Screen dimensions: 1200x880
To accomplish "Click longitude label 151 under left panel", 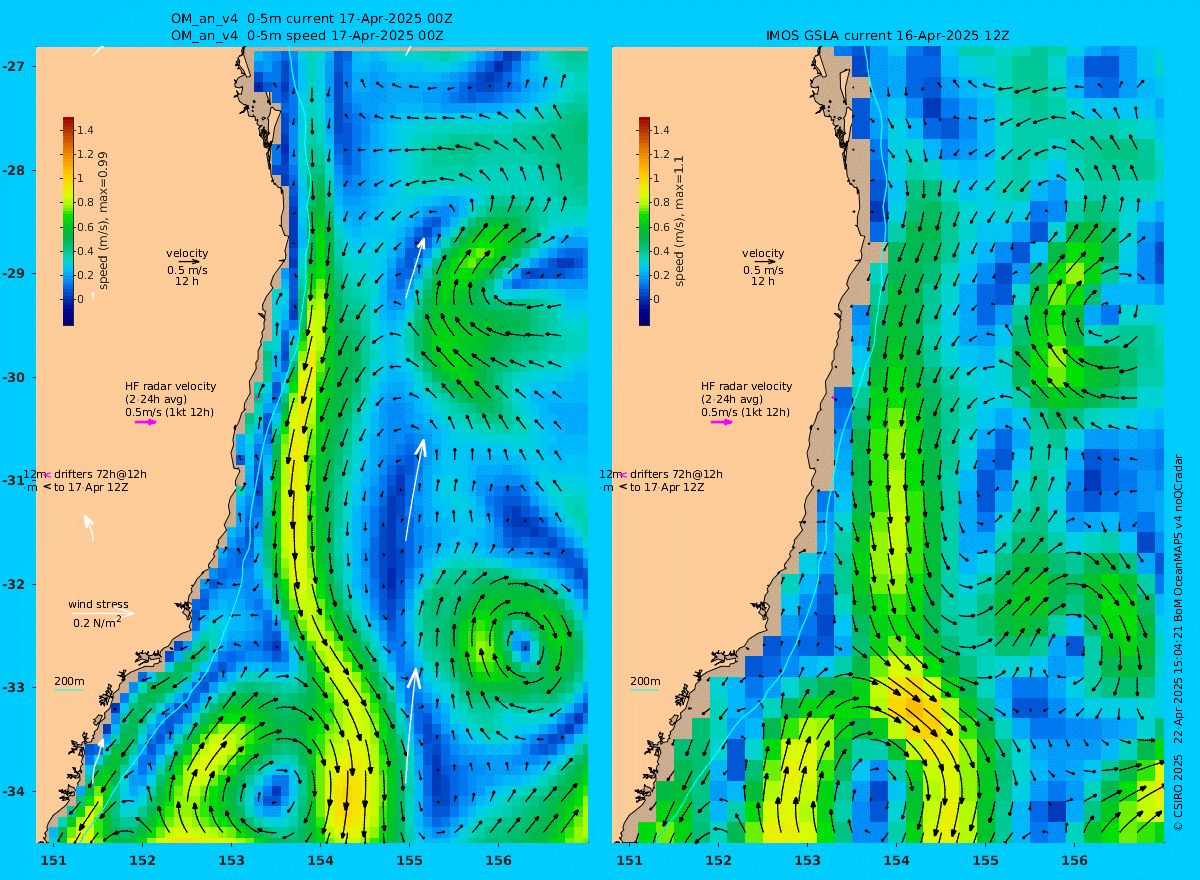I will [x=53, y=860].
